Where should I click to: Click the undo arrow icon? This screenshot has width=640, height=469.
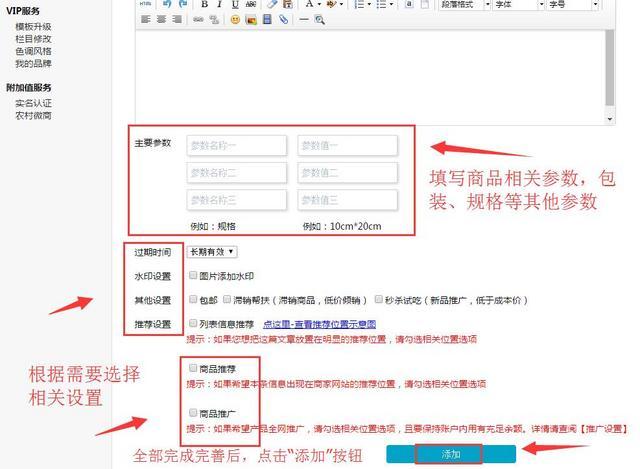167,4
